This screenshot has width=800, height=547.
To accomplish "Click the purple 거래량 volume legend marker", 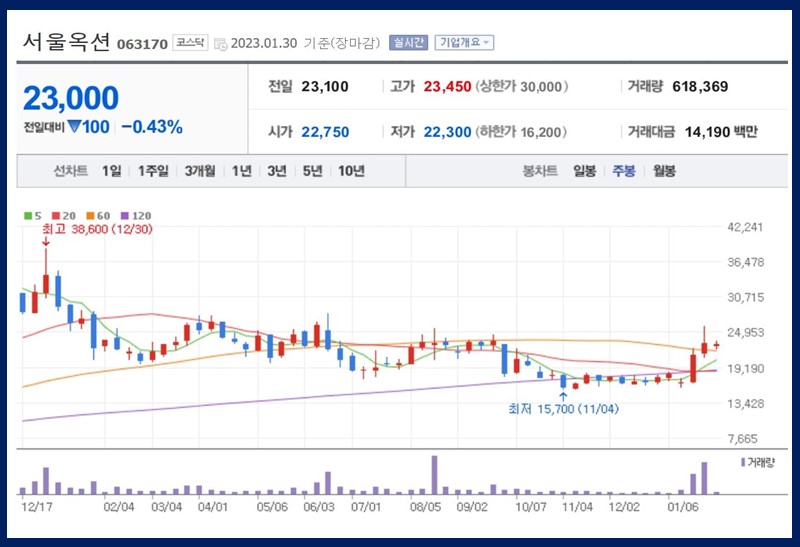I will point(743,462).
